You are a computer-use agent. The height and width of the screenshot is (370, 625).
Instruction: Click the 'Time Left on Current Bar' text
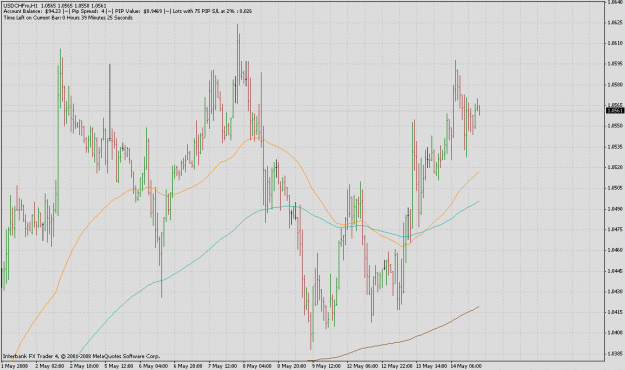click(68, 18)
